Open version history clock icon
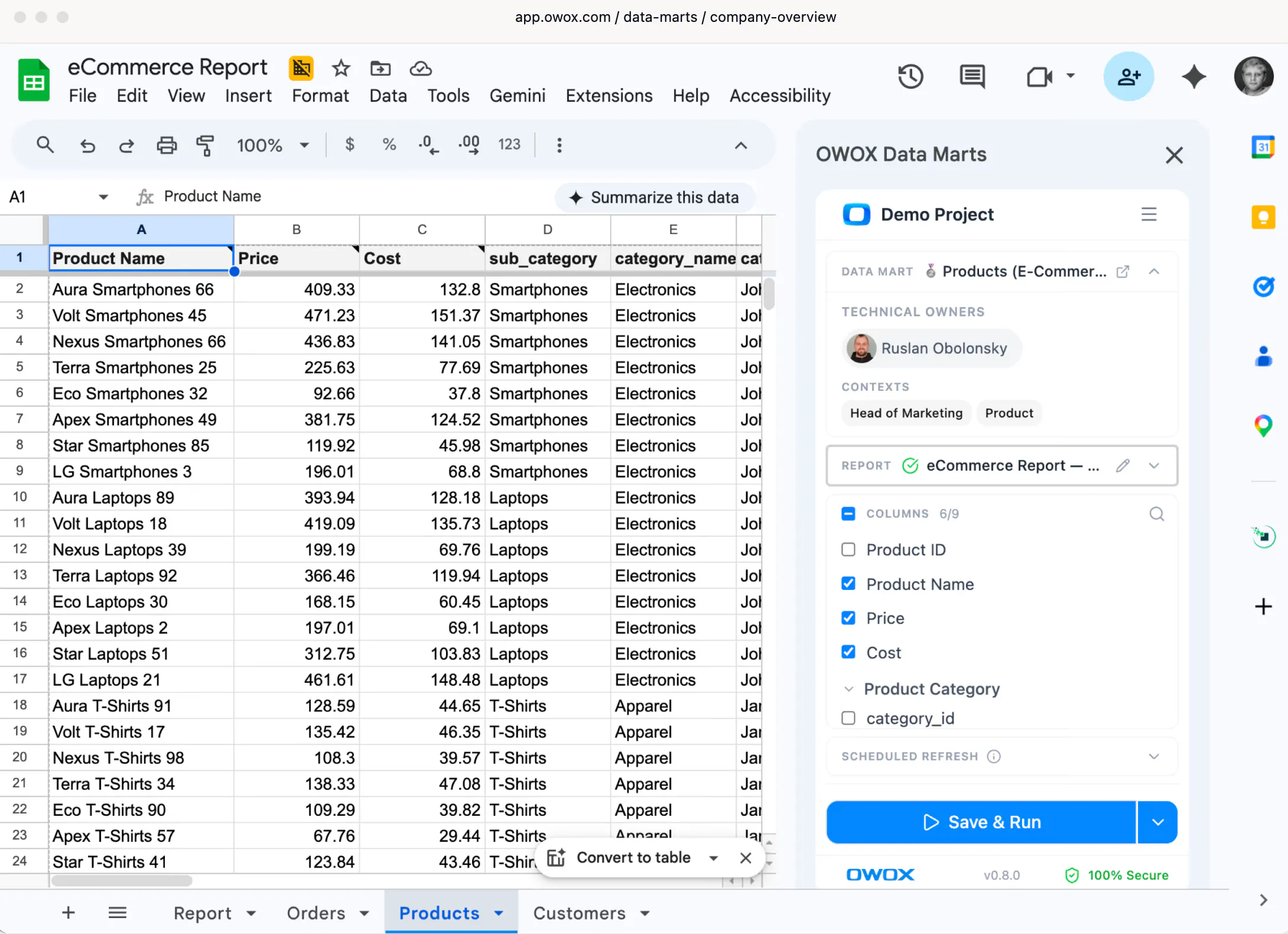This screenshot has width=1288, height=934. tap(910, 77)
